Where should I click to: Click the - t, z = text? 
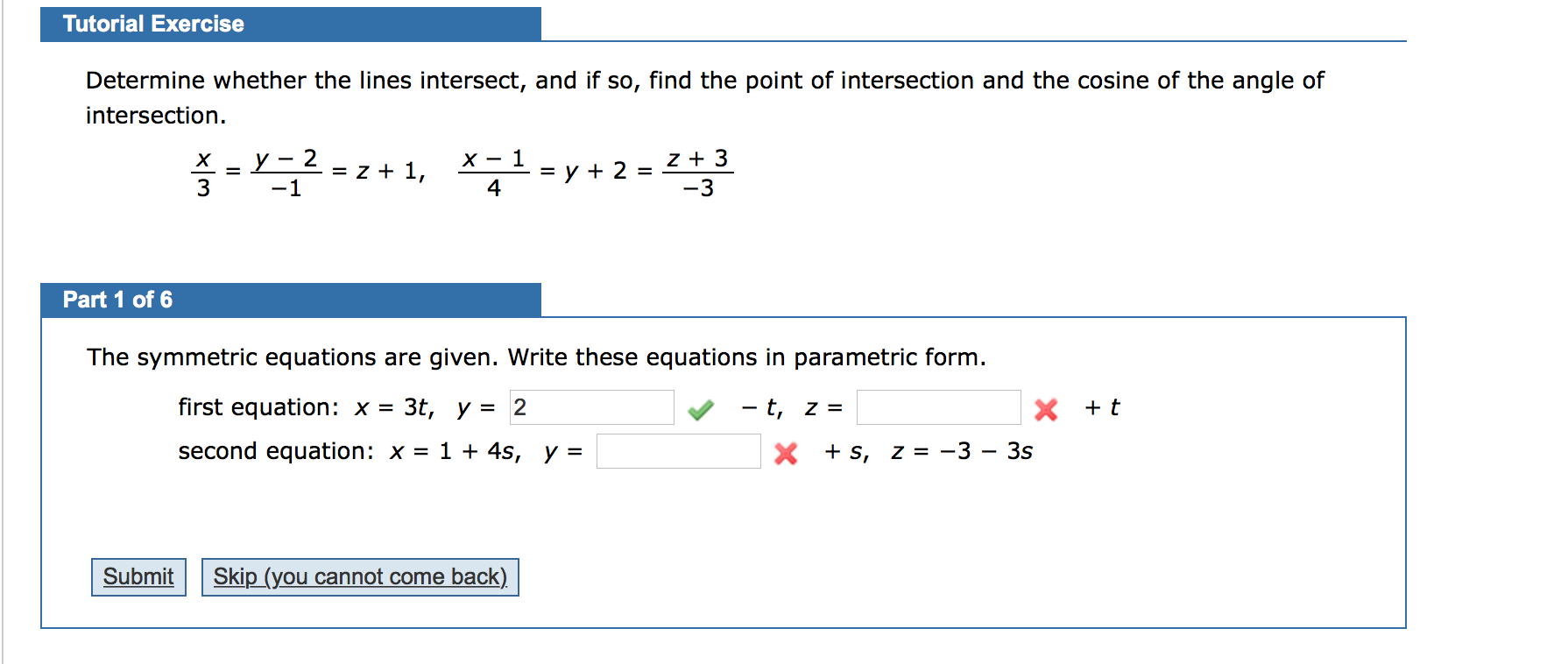click(x=787, y=407)
